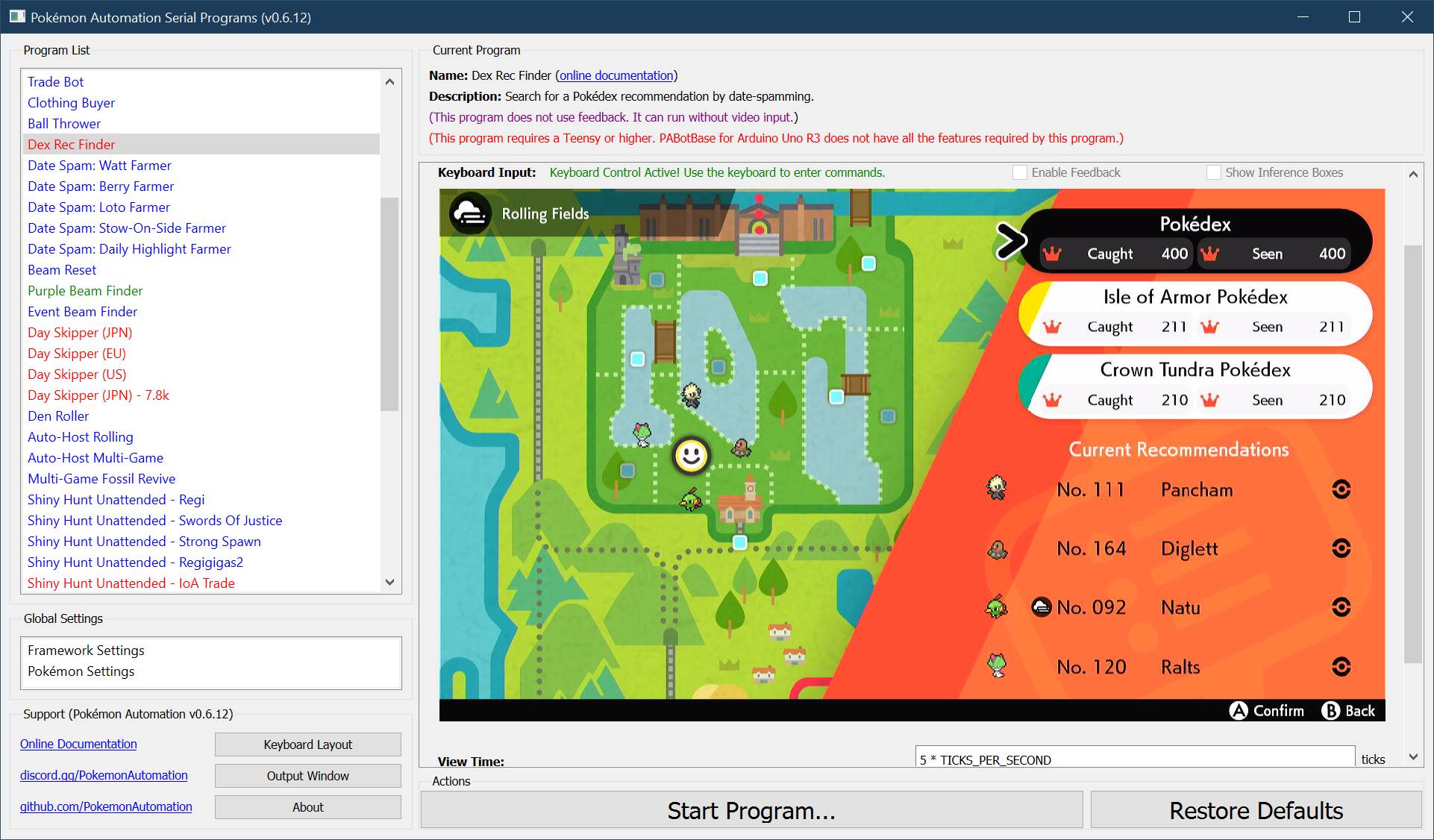This screenshot has width=1434, height=840.
Task: Click the Program List scroll-up arrow
Action: pos(389,81)
